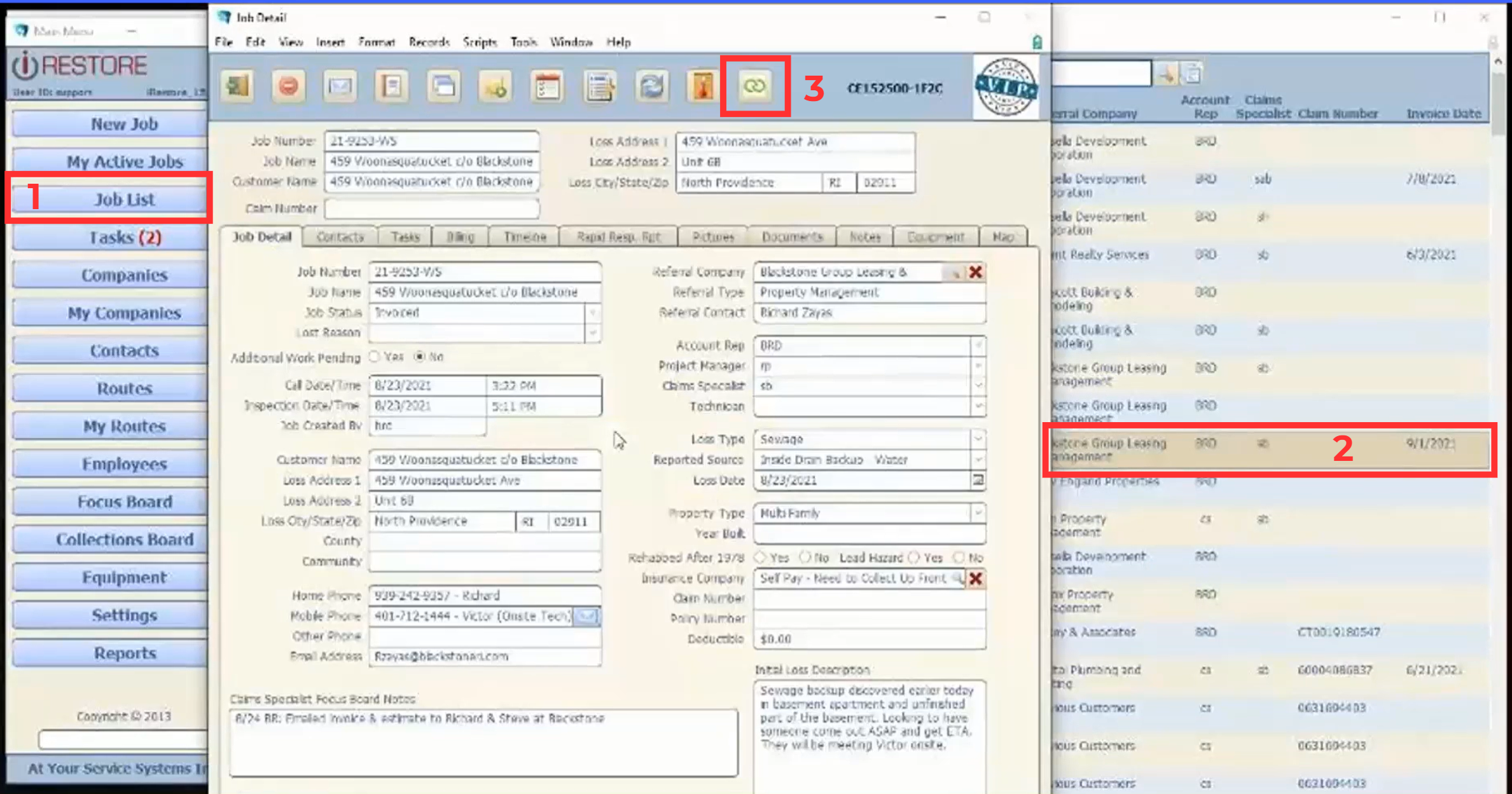Click the stacked windows toolbar icon
Image resolution: width=1512 pixels, height=794 pixels.
point(443,86)
